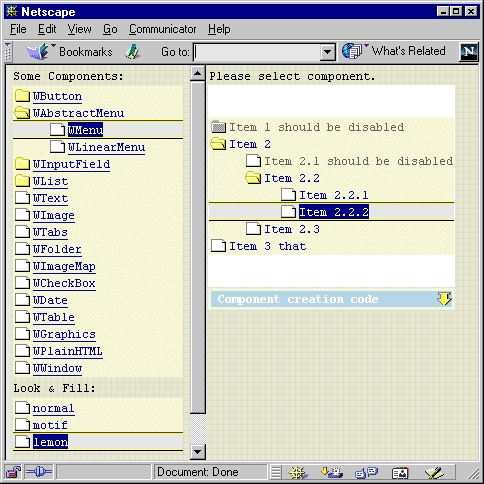Click the page icon beside Item 2.3
The image size is (484, 484).
point(253,229)
